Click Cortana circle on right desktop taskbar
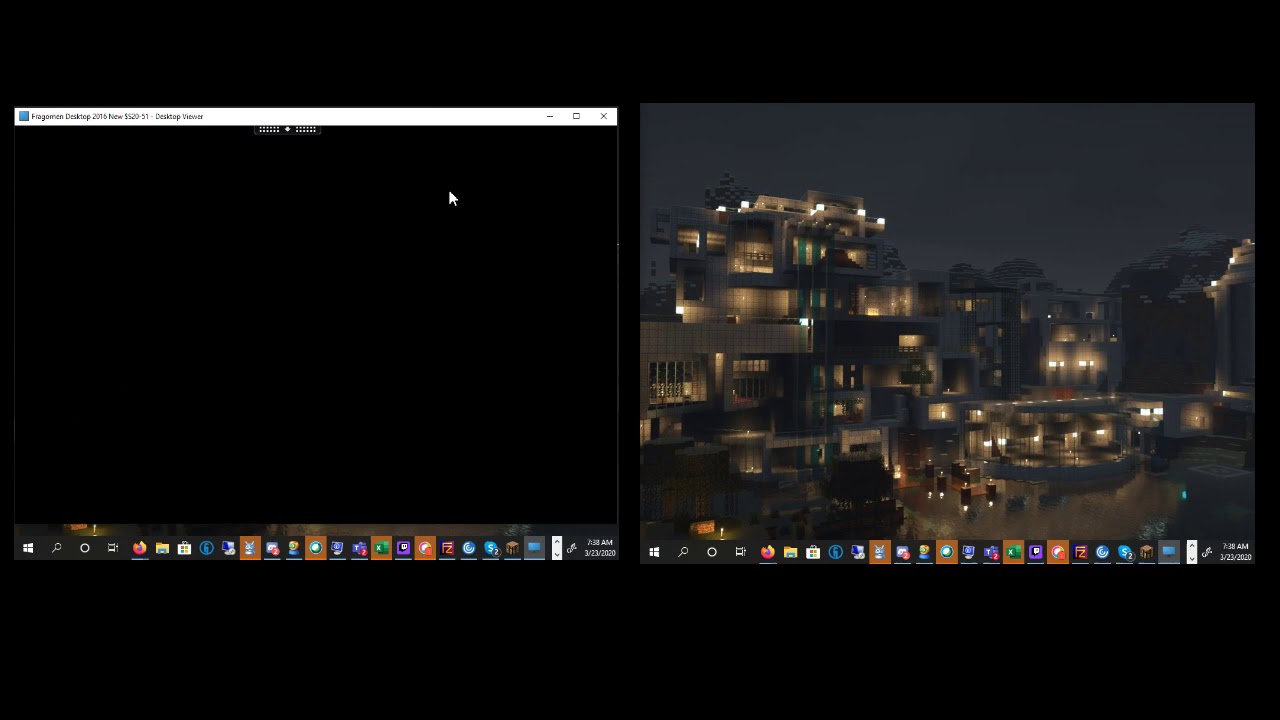The height and width of the screenshot is (720, 1280). click(x=712, y=552)
